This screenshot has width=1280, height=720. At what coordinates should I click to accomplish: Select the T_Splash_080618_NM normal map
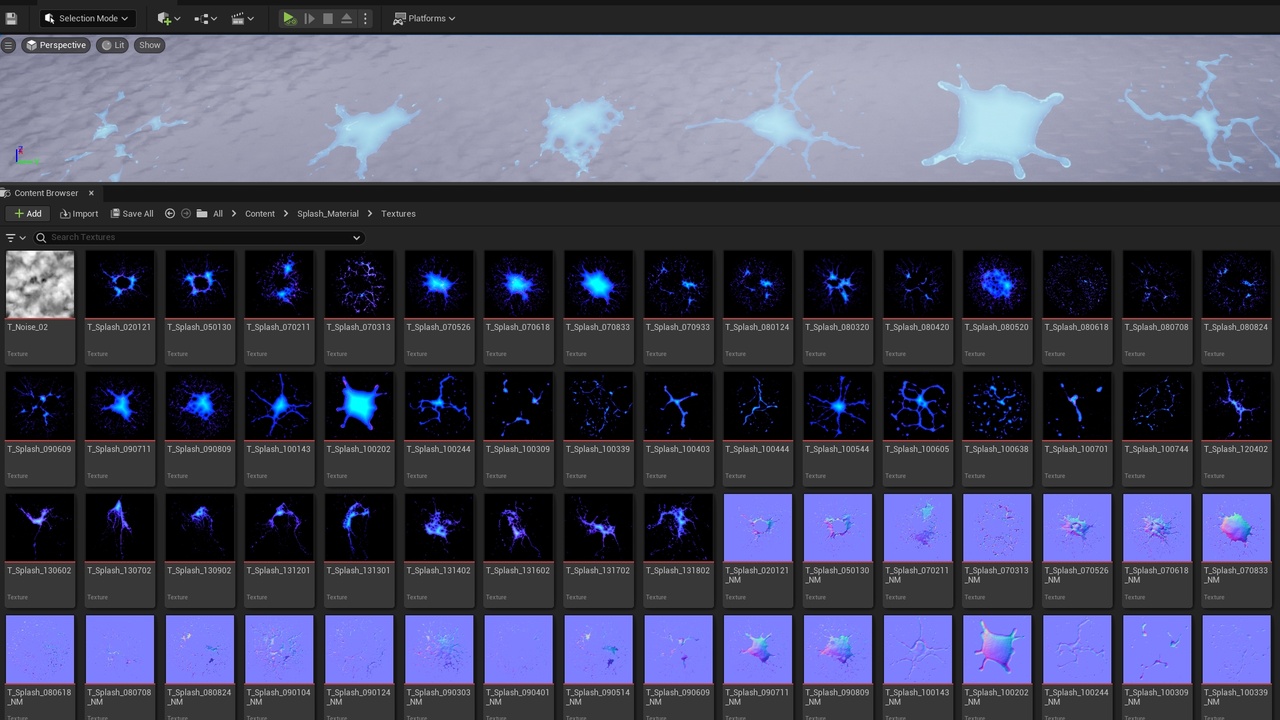point(40,649)
